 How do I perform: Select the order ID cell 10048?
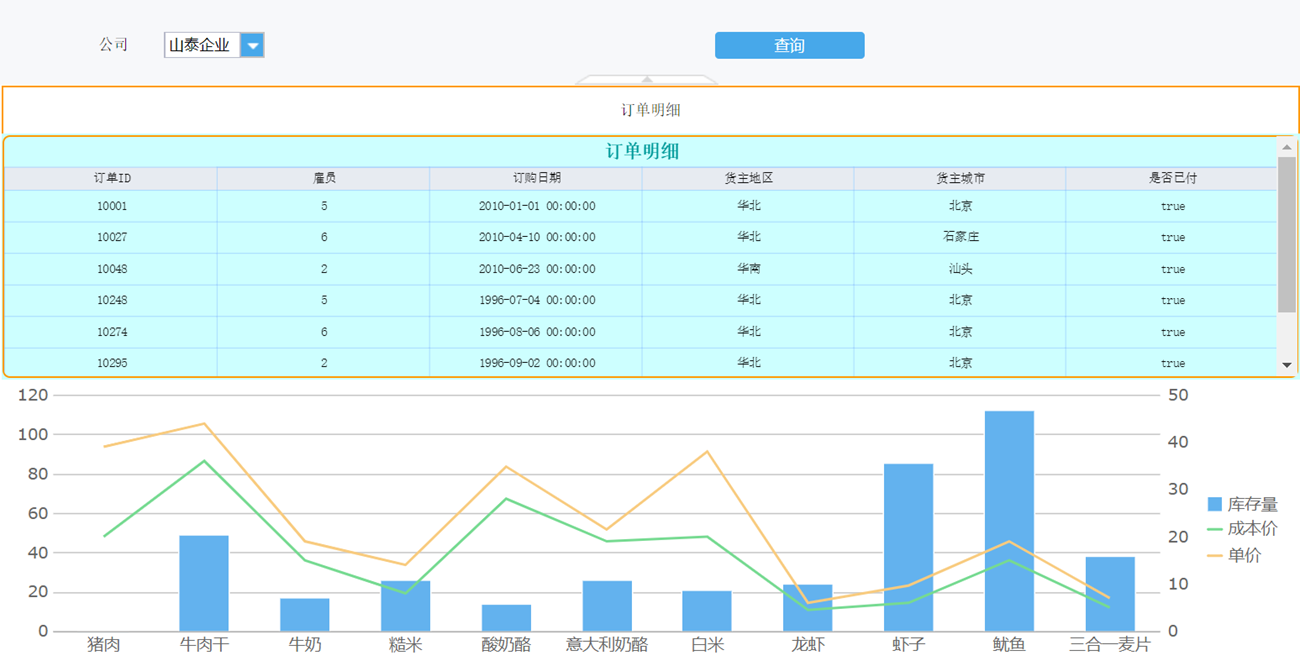pyautogui.click(x=112, y=269)
